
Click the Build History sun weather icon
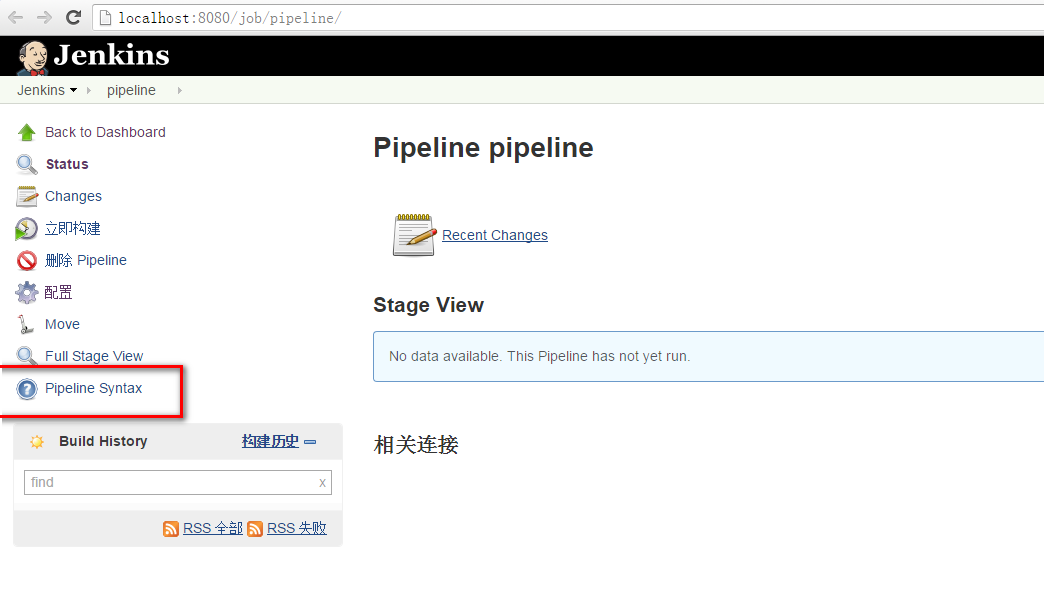(37, 442)
